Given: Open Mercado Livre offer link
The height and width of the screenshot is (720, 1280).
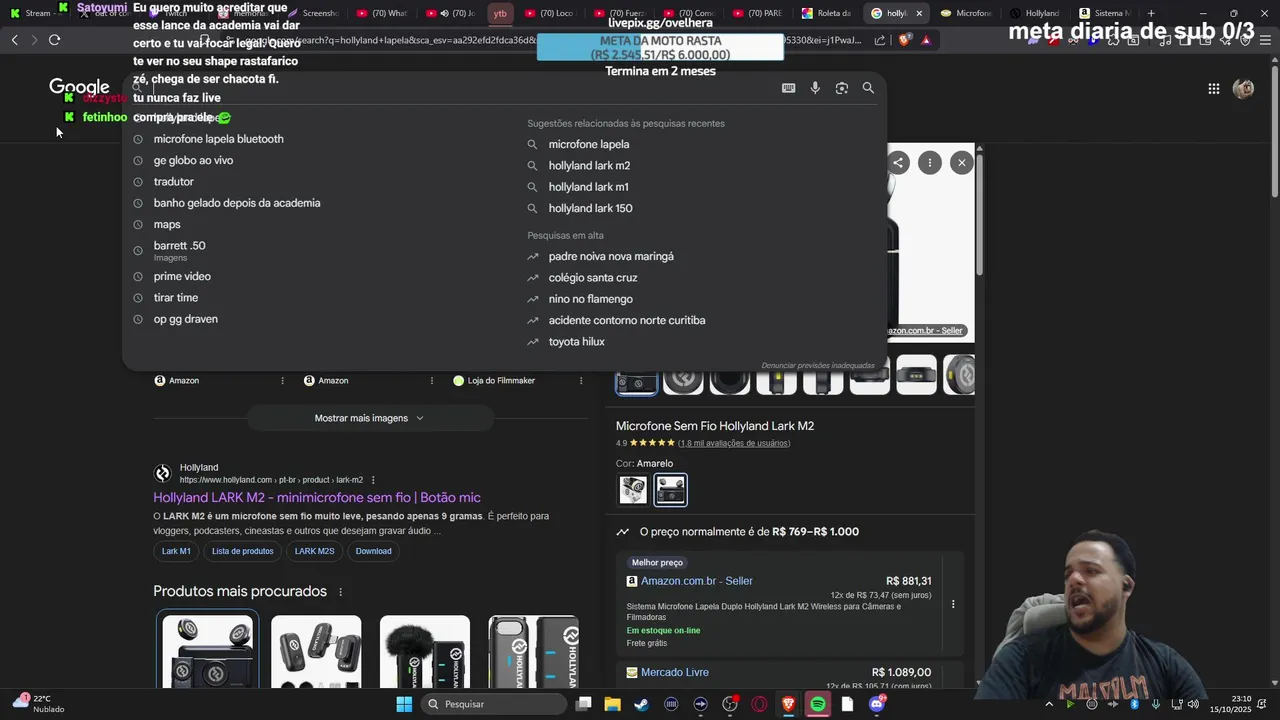Looking at the screenshot, I should pos(675,673).
